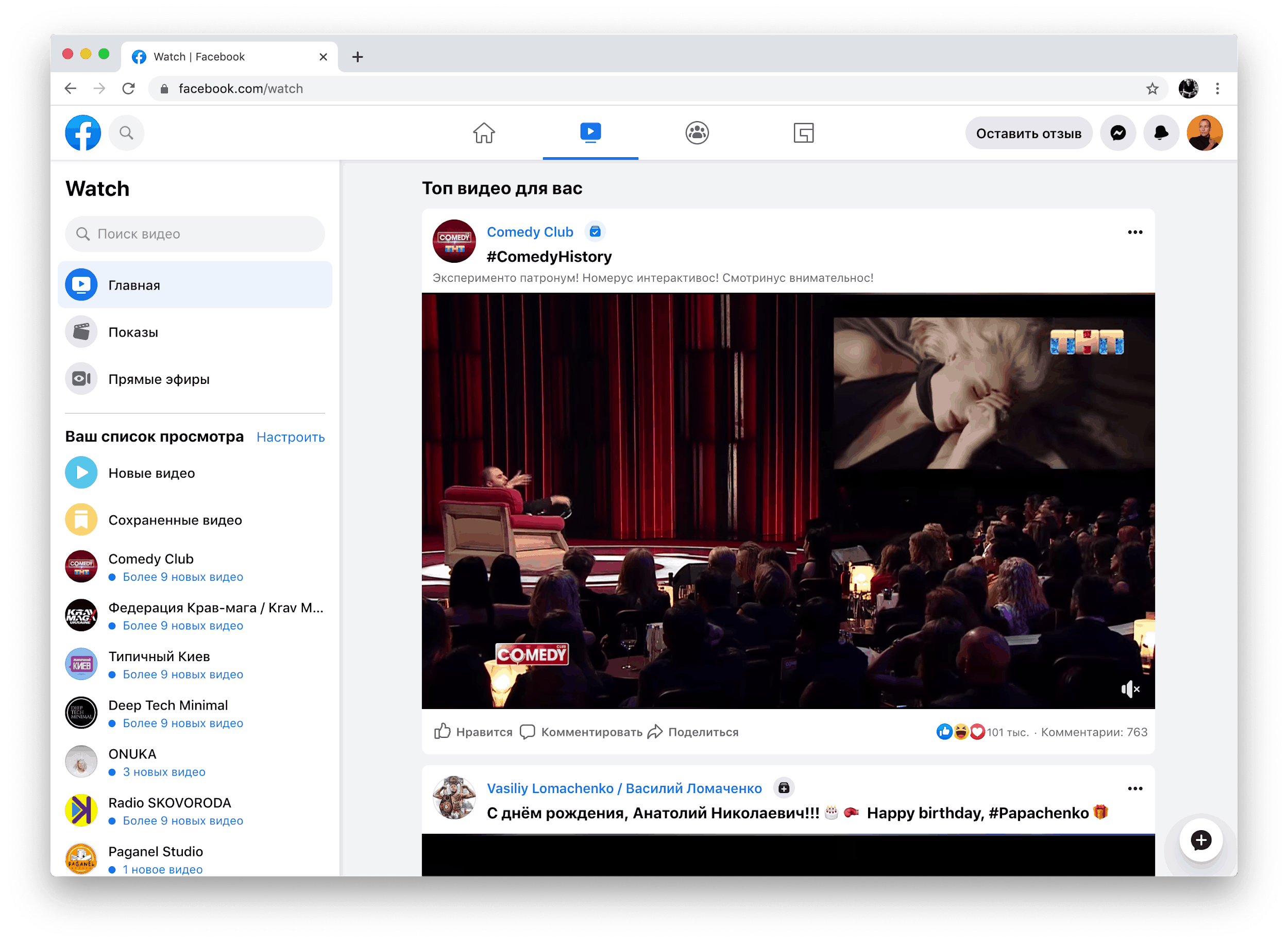Screen dimensions: 1288x943
Task: Open Messenger icon
Action: (x=1118, y=133)
